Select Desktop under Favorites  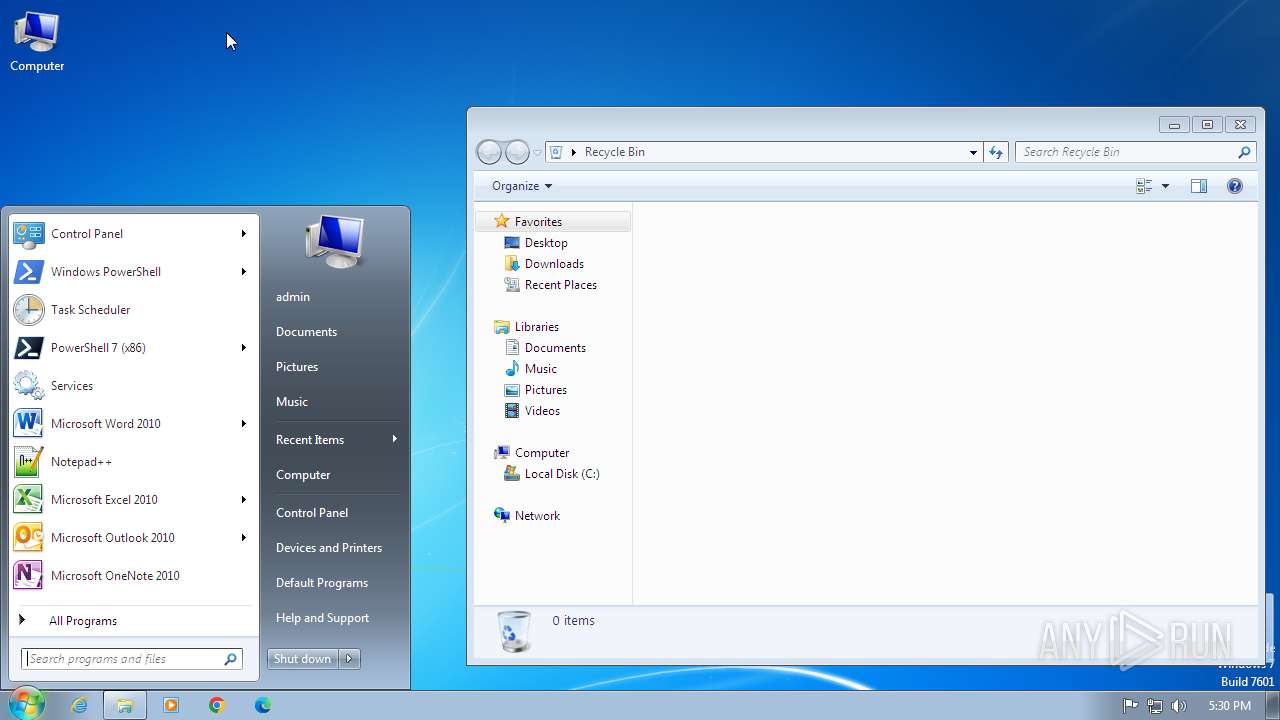click(546, 243)
